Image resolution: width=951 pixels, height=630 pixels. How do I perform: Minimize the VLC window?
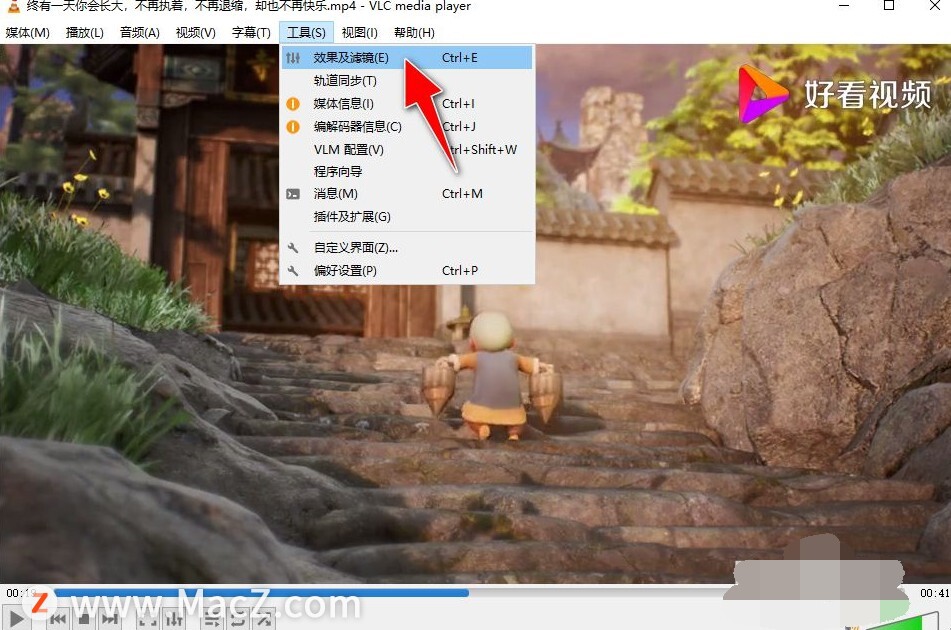(844, 5)
